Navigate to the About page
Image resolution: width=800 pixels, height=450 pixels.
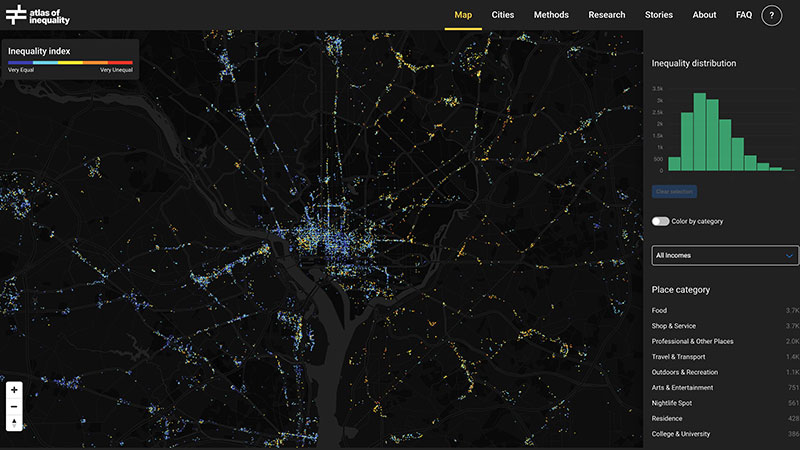click(x=704, y=15)
